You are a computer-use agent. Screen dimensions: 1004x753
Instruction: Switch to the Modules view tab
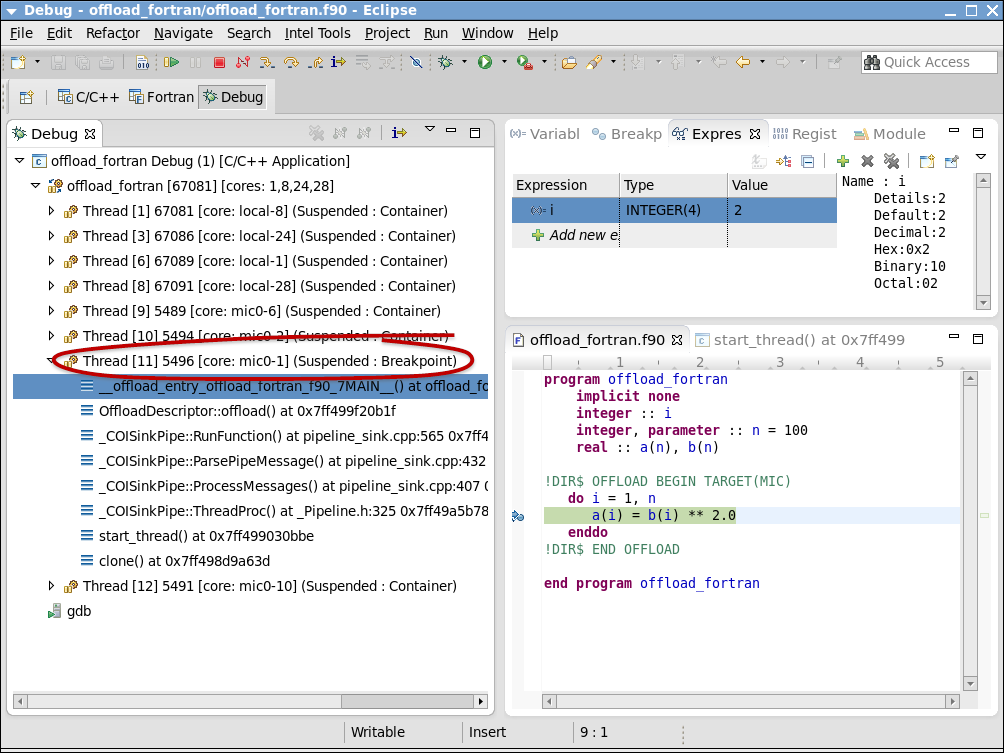click(890, 134)
